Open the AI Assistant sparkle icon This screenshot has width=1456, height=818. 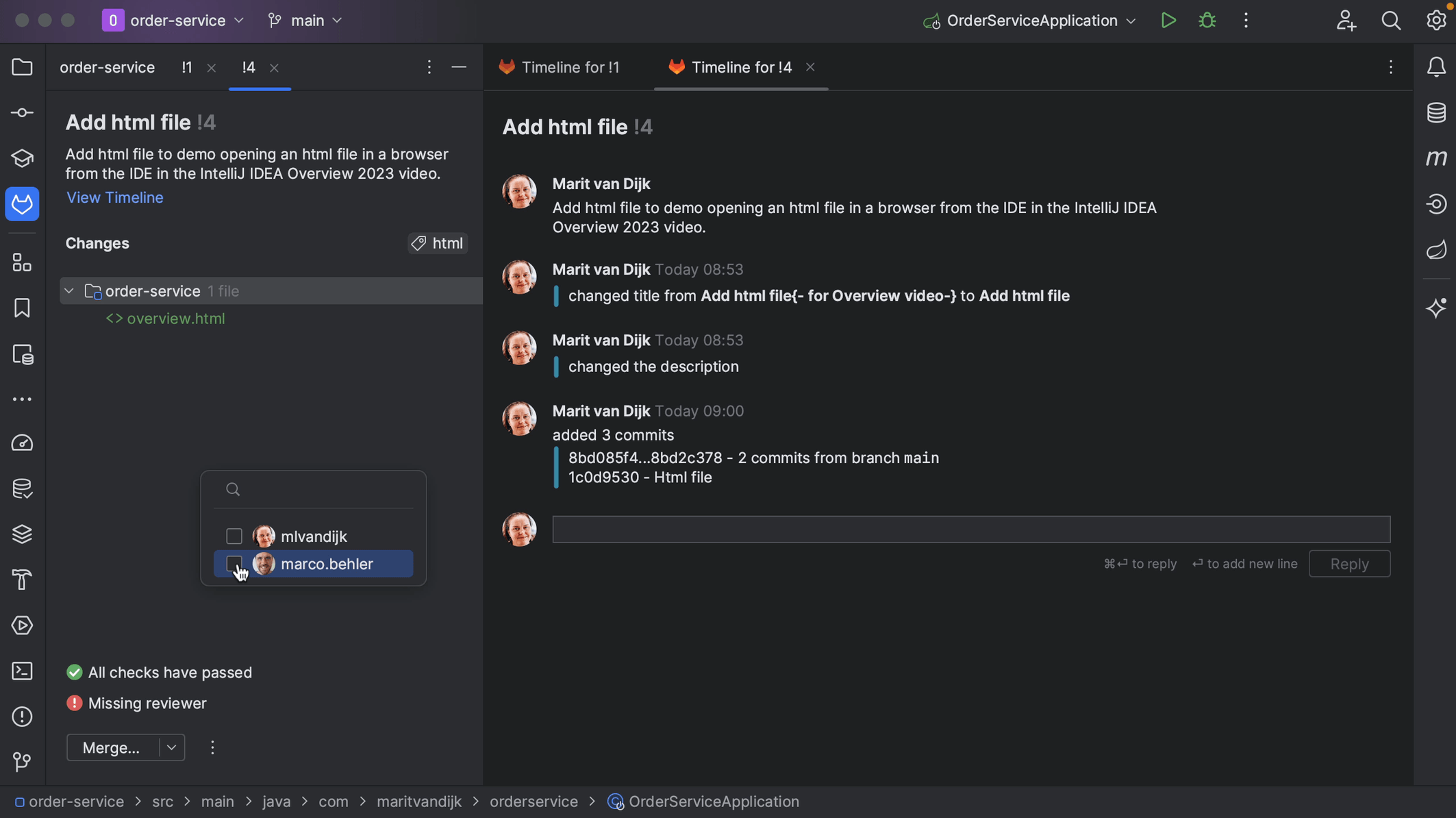point(1436,308)
